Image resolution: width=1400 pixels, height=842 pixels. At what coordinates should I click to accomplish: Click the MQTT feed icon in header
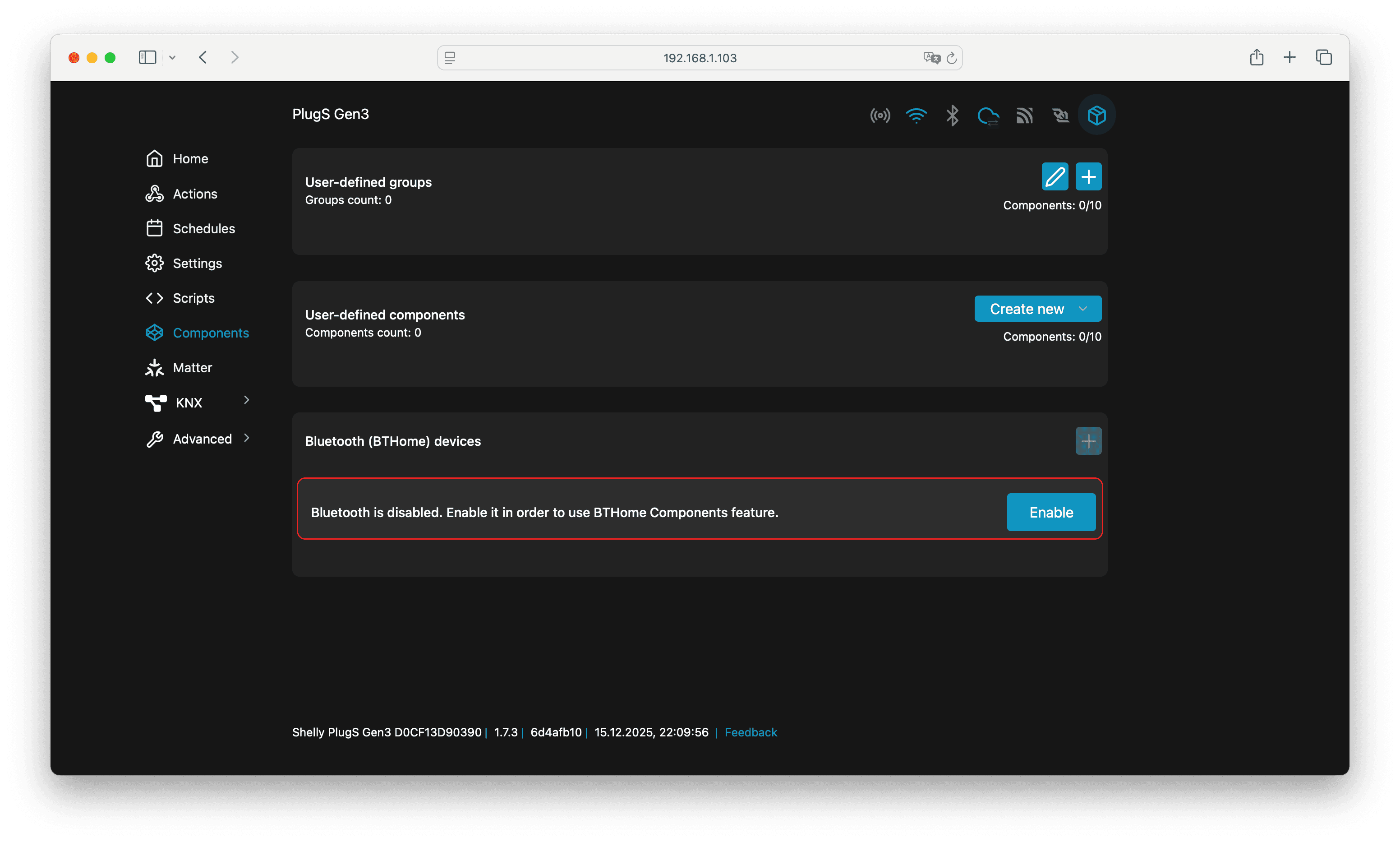(1024, 116)
